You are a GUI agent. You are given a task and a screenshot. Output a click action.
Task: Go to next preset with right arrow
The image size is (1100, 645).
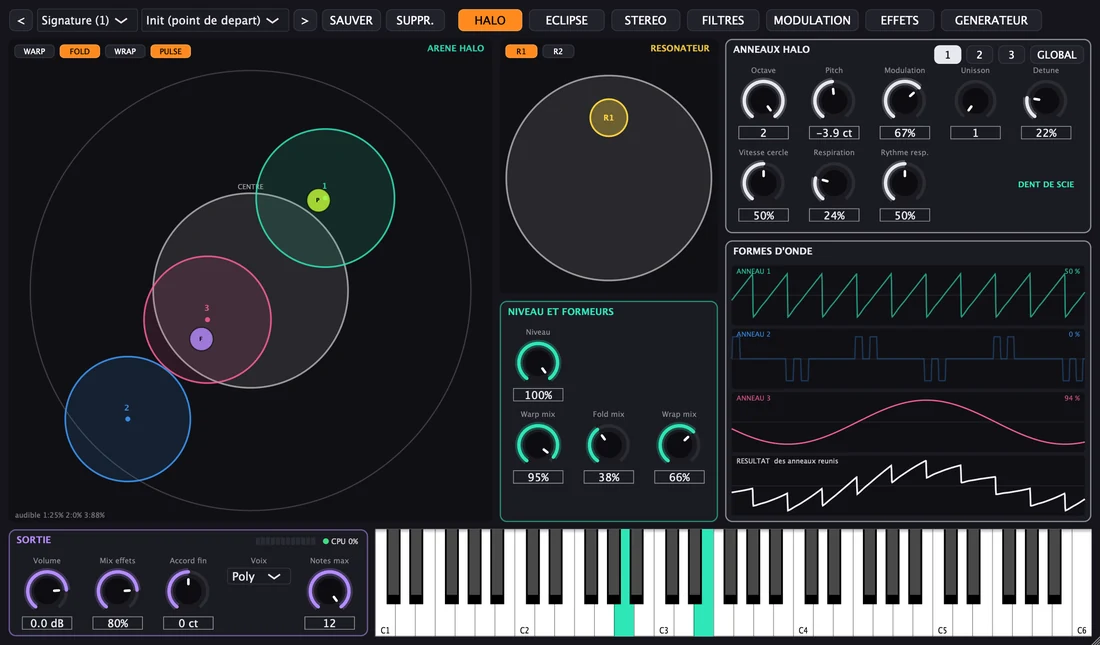304,20
